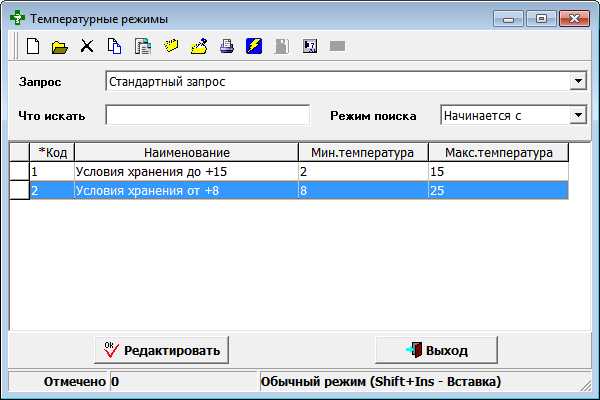Sort by the *Код column header

[x=52, y=152]
